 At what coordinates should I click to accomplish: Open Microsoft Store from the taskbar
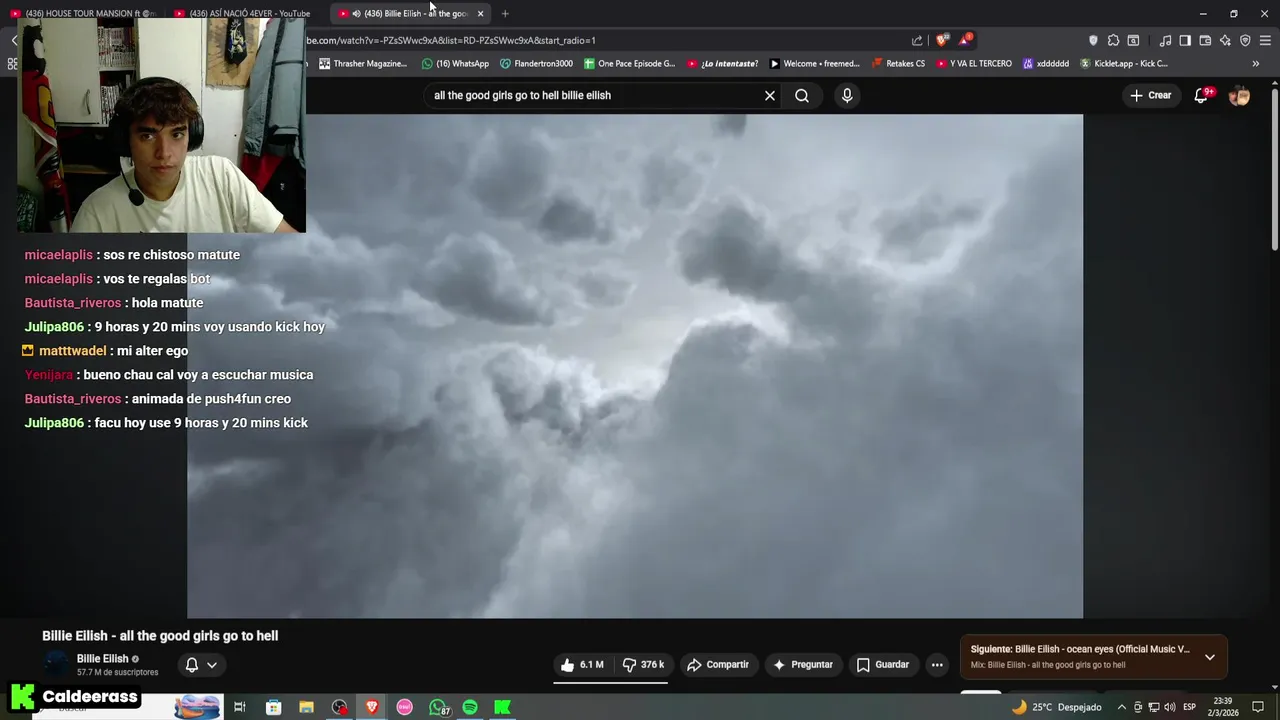point(273,707)
